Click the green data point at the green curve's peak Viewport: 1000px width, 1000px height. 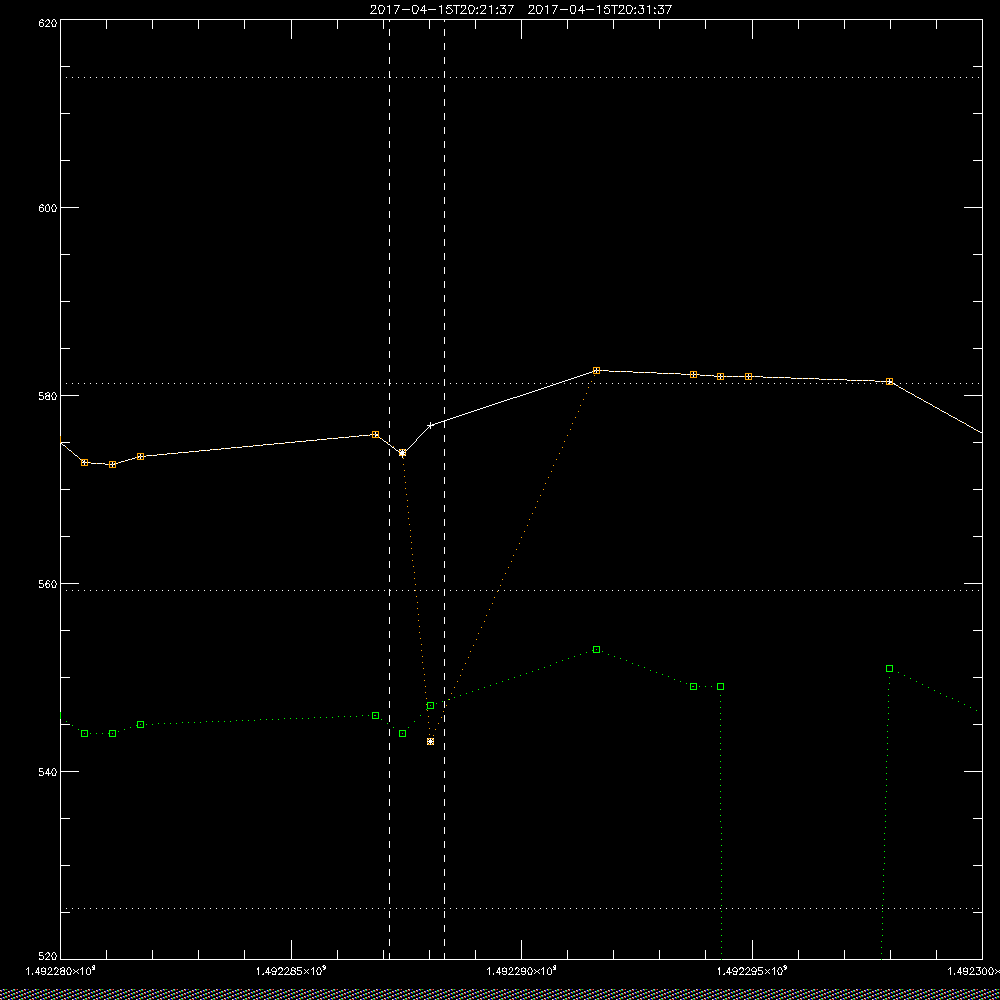click(596, 649)
